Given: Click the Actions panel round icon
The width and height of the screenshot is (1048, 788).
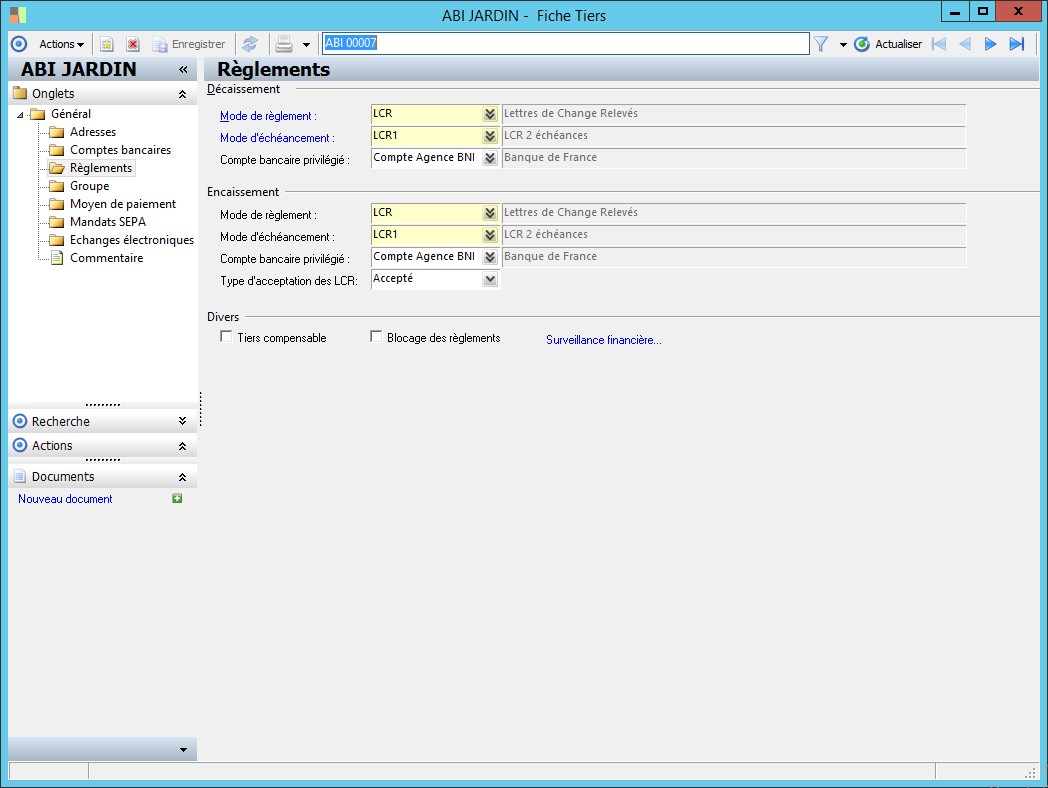Looking at the screenshot, I should 20,445.
